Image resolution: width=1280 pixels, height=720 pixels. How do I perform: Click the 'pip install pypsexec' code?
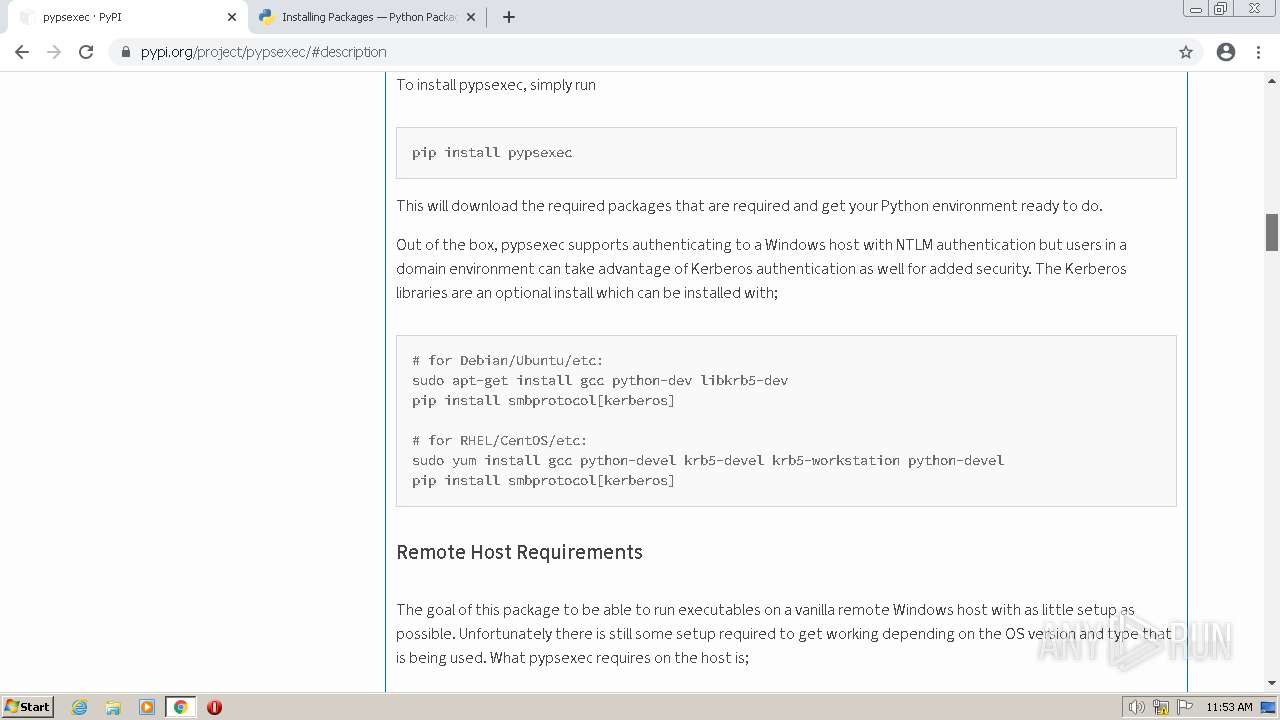tap(492, 152)
